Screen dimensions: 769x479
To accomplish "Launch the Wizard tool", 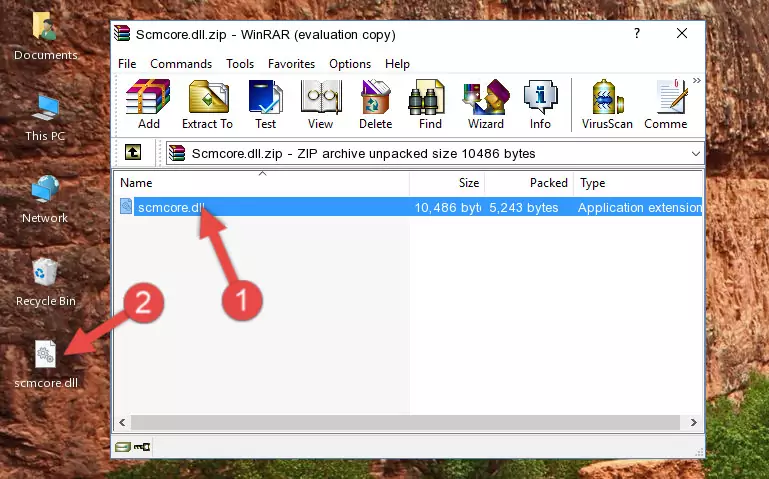I will coord(486,104).
